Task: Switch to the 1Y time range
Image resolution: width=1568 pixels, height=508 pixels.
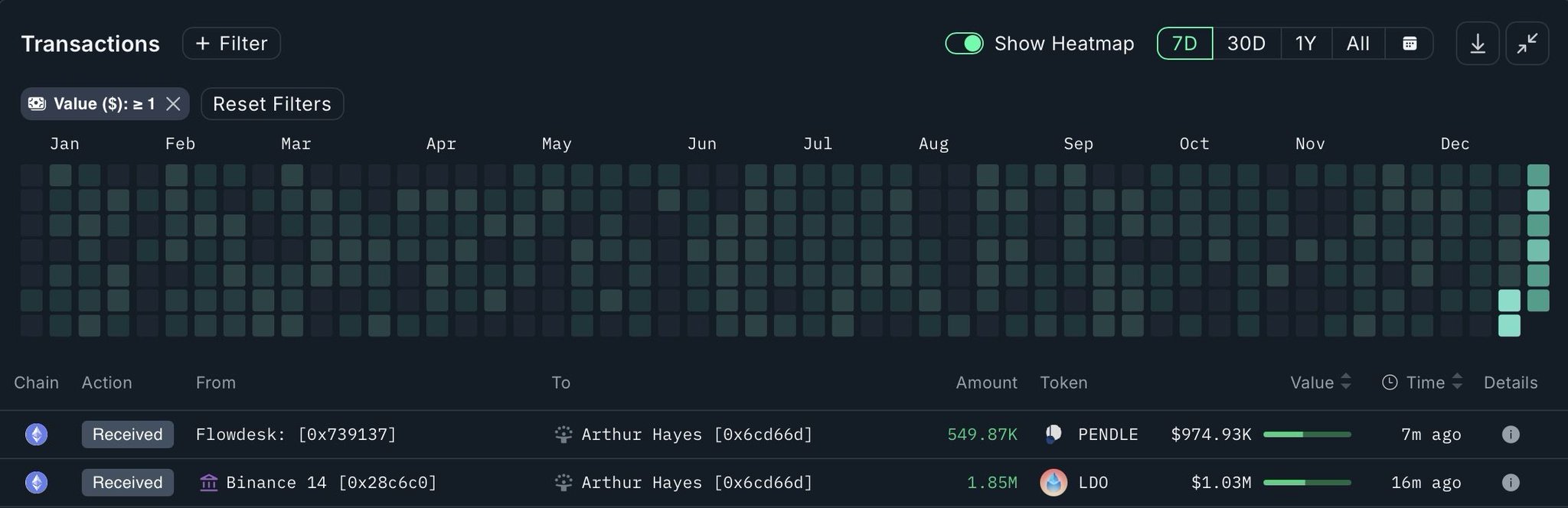Action: click(1305, 44)
